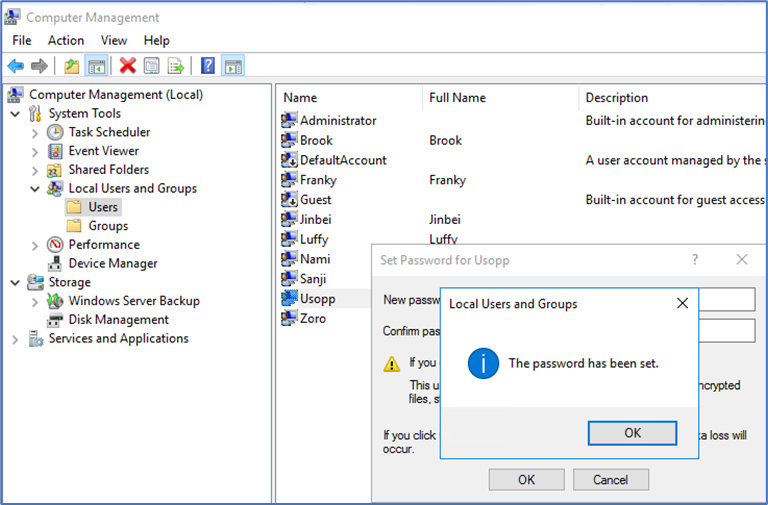Click the Show/Hide Action Pane icon
This screenshot has height=505, width=768.
tap(233, 66)
